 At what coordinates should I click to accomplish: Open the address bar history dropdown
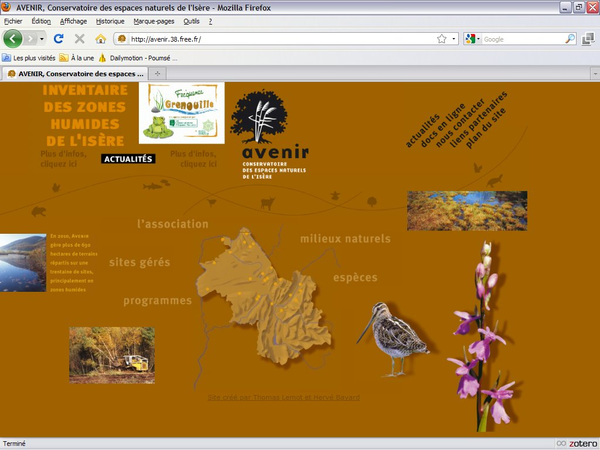(454, 39)
